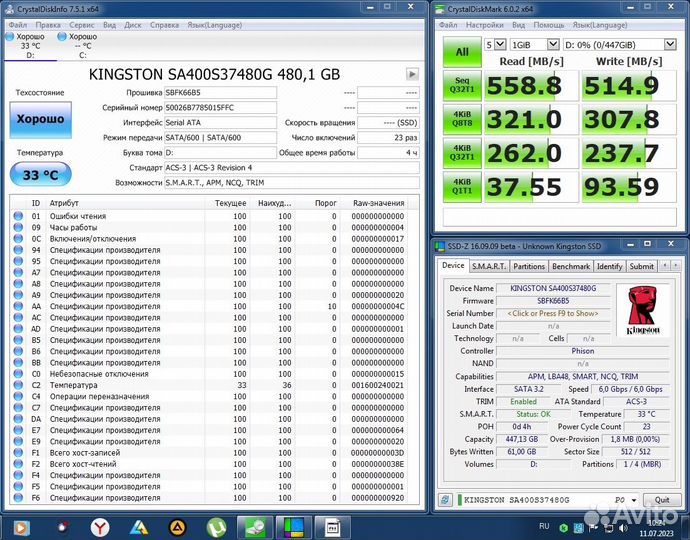Run the 4KiB Q32T1 benchmark
Image resolution: width=690 pixels, height=540 pixels.
click(x=462, y=153)
